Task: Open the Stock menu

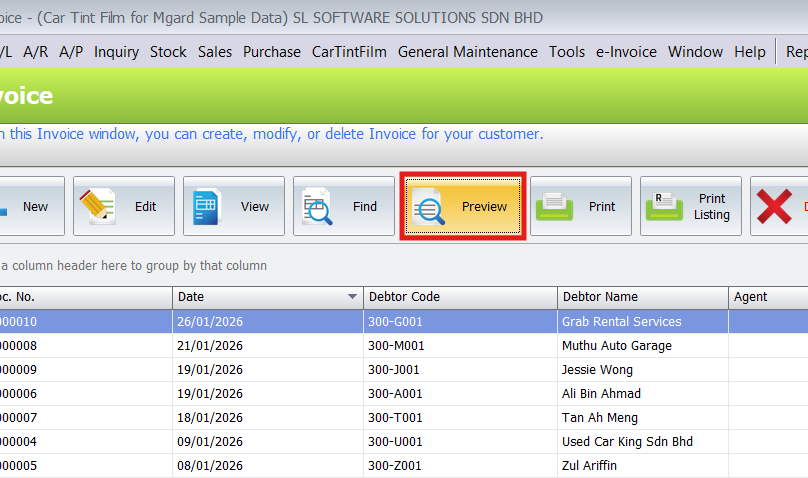Action: click(168, 52)
